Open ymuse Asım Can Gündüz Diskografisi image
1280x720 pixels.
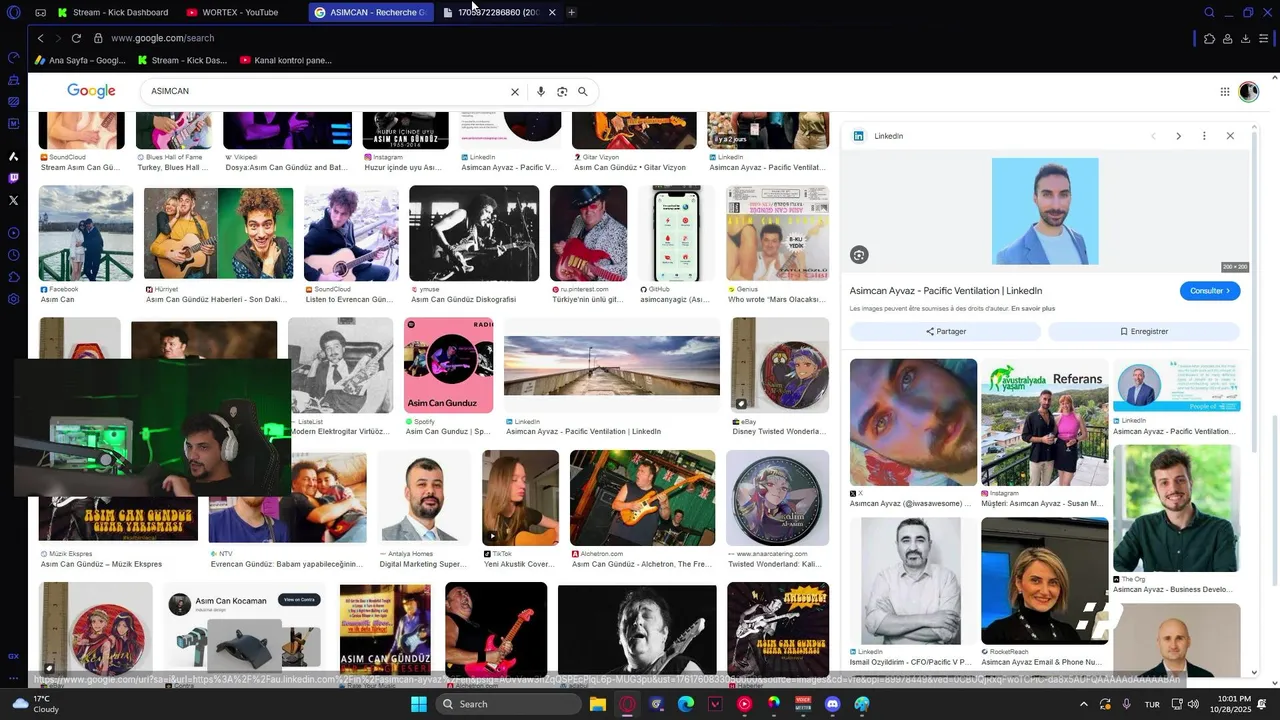click(474, 233)
